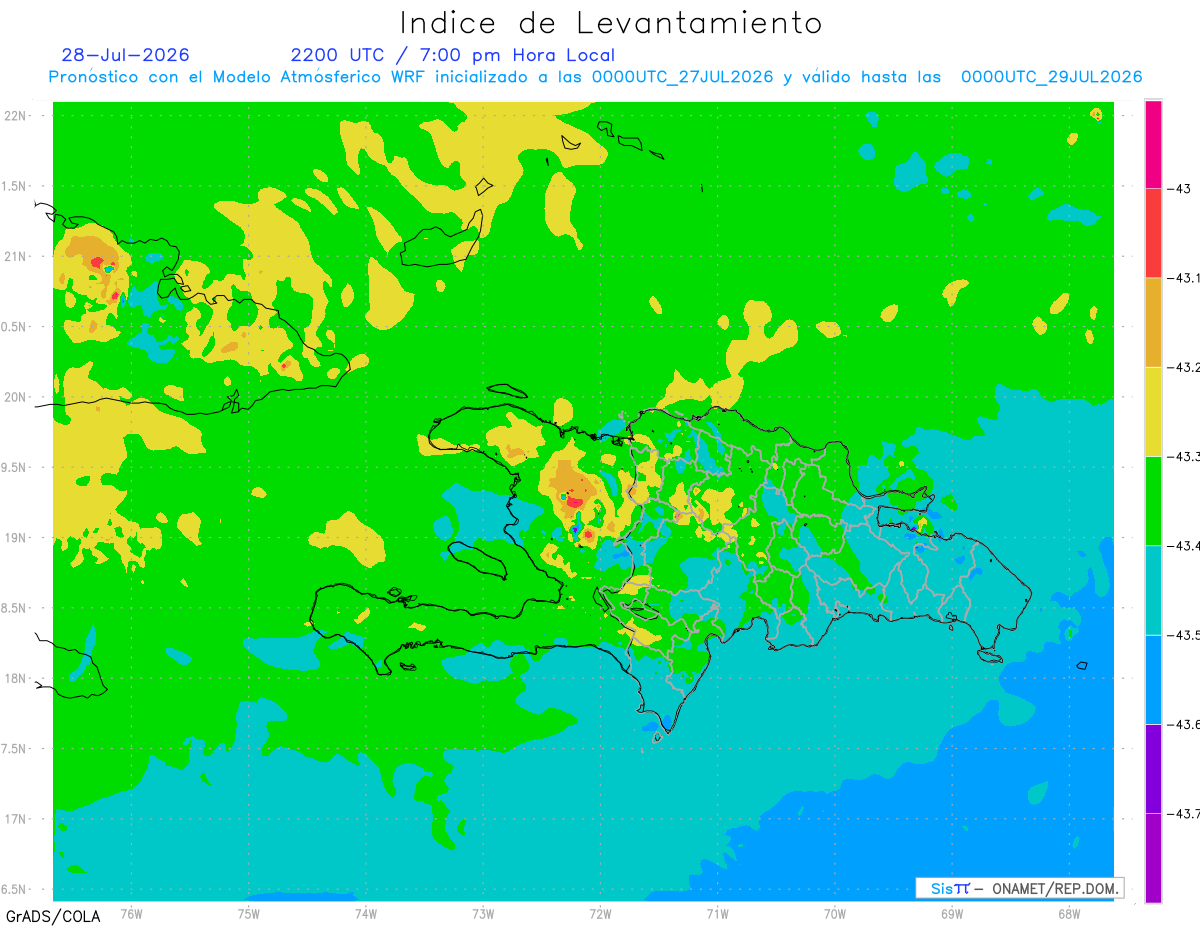Viewport: 1200px width, 927px height.
Task: Click the '-43.5' legend value
Action: tap(1185, 635)
